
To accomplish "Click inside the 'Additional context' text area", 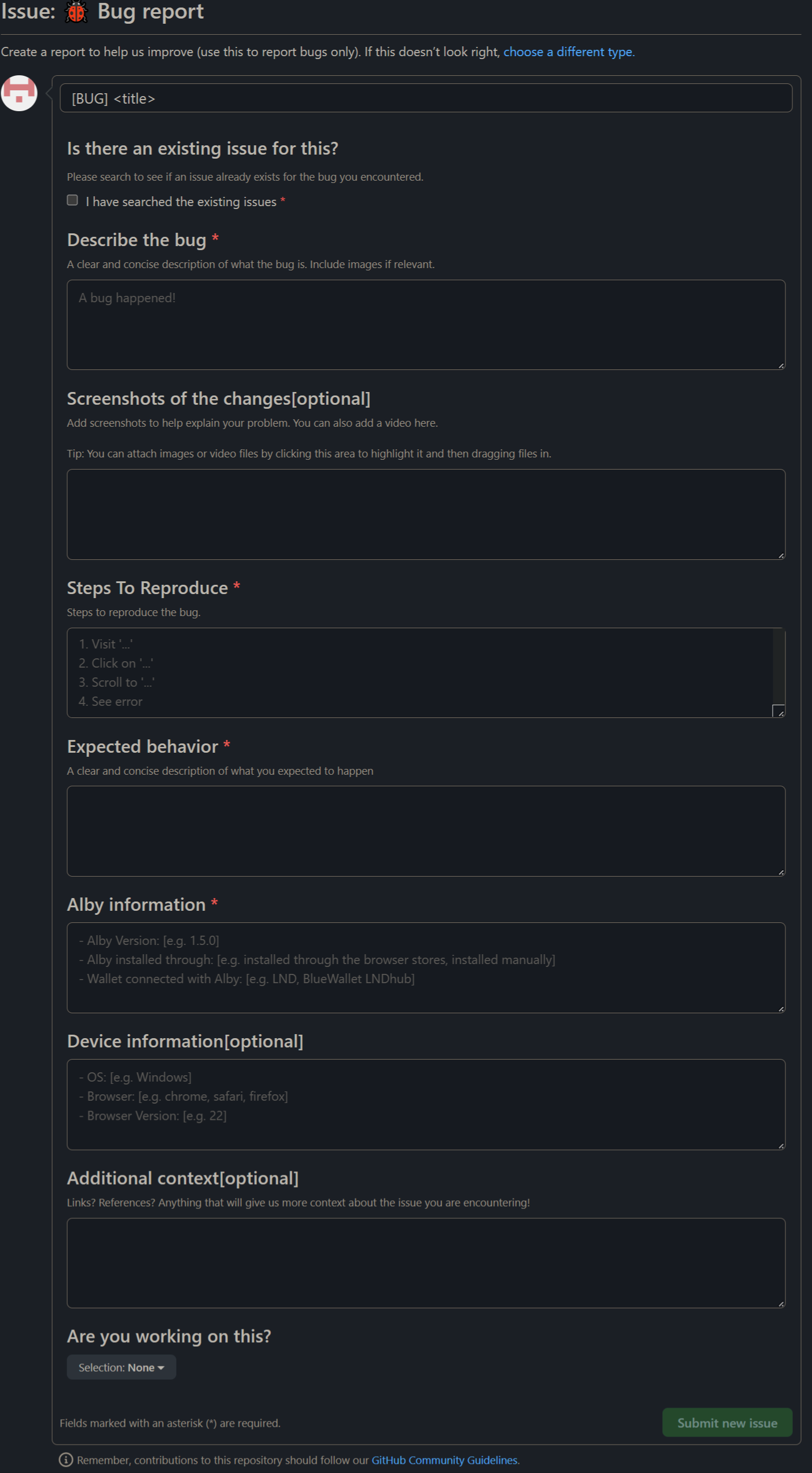I will pyautogui.click(x=427, y=1262).
